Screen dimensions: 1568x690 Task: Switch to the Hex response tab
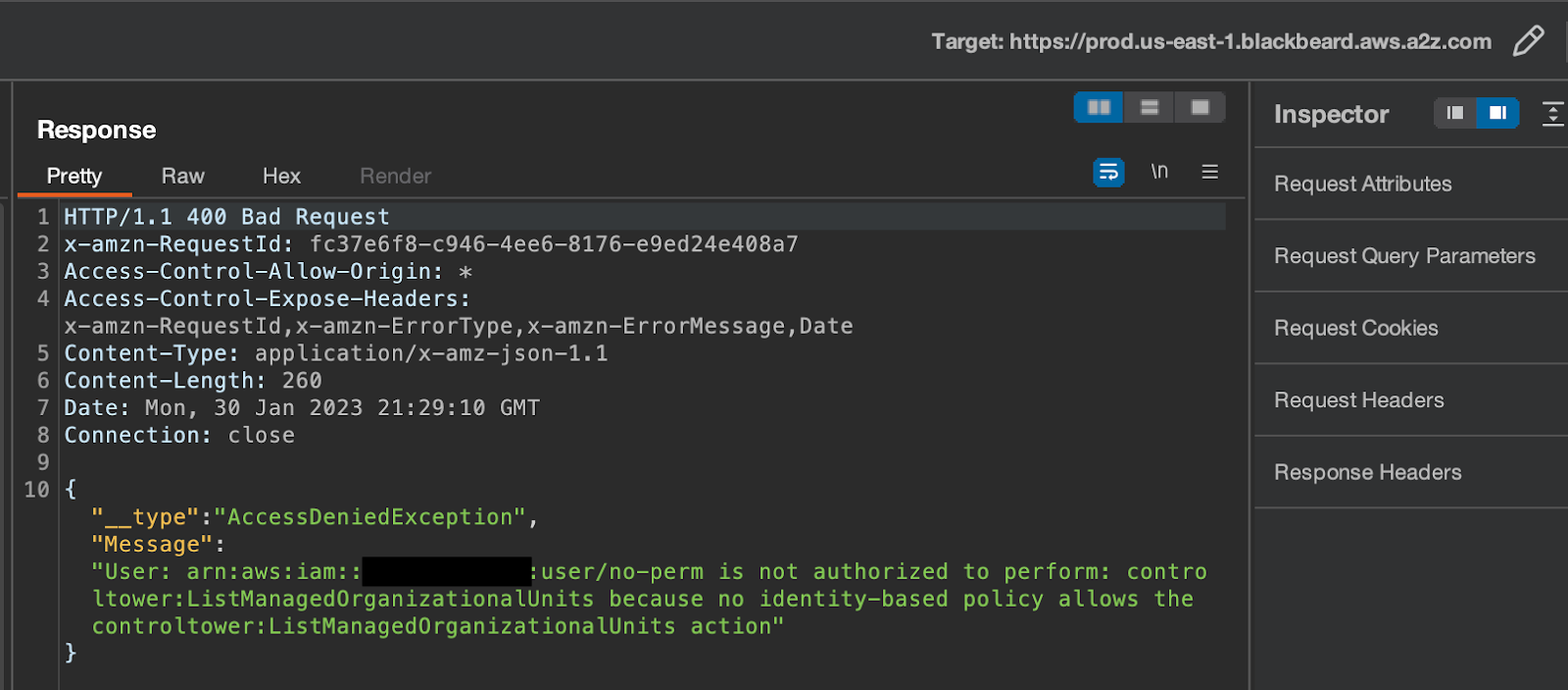pos(282,176)
